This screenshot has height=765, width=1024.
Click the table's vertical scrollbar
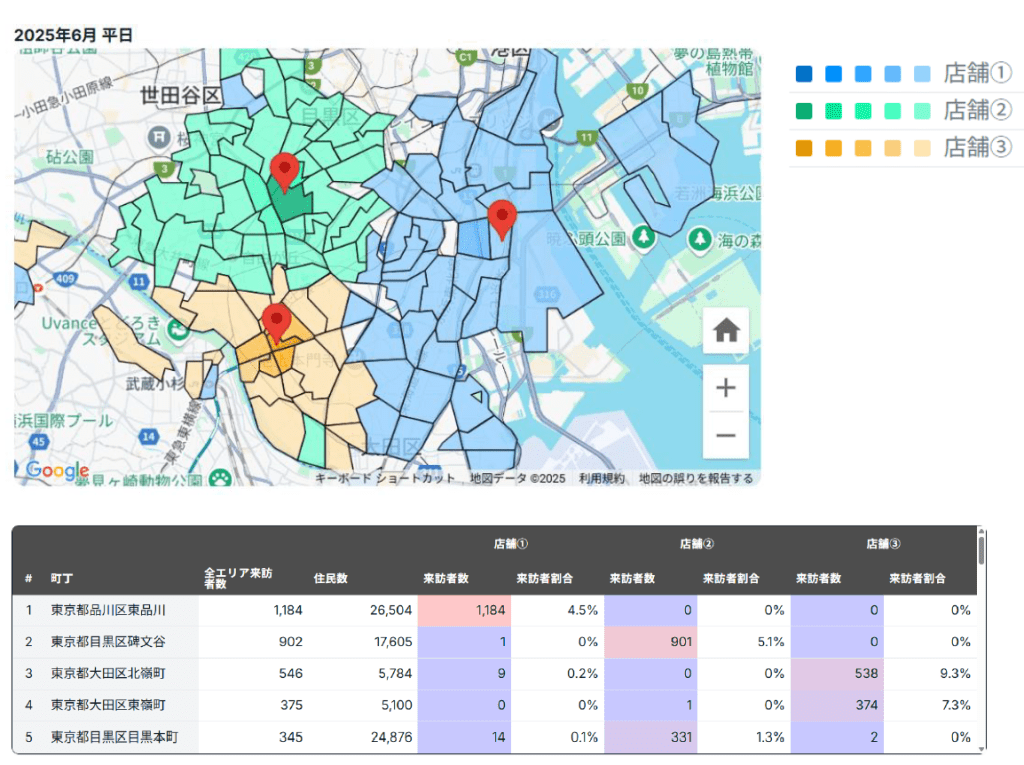[982, 550]
